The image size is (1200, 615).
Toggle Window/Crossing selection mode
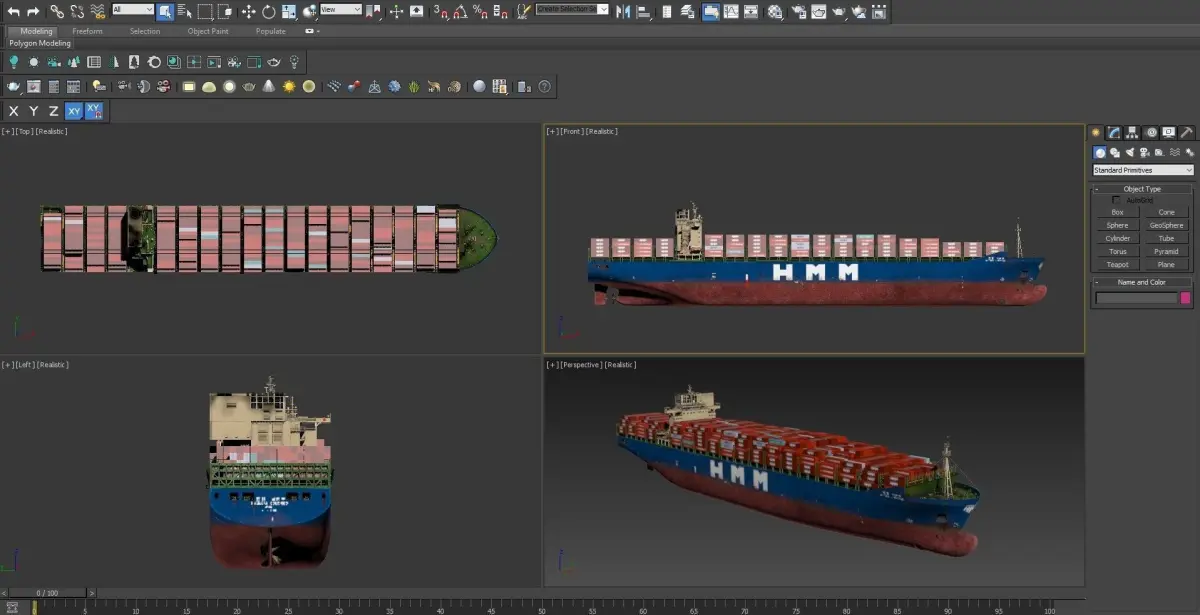coord(226,11)
